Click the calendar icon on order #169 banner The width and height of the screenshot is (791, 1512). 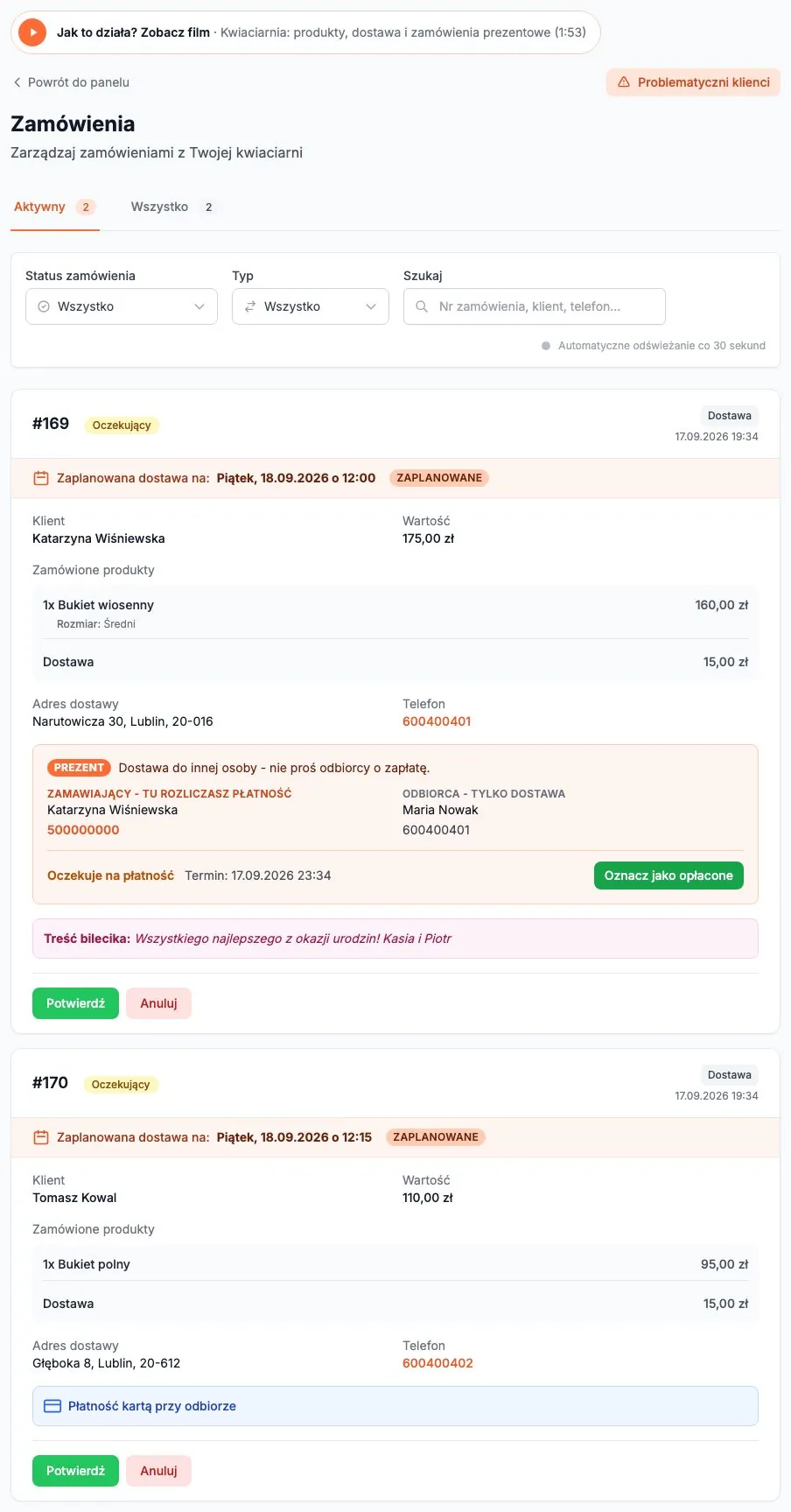(x=40, y=478)
